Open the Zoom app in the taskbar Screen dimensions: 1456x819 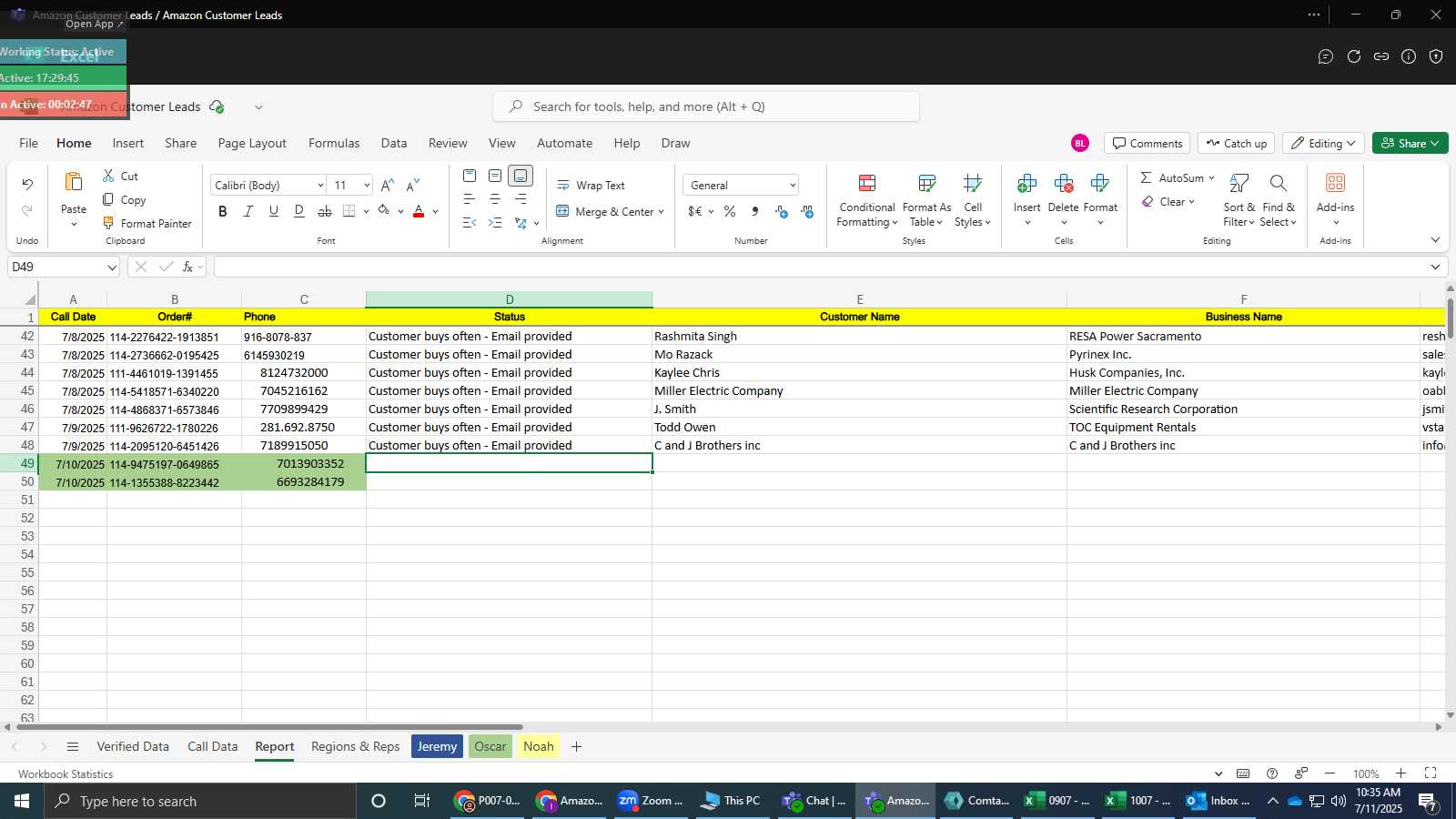point(651,801)
